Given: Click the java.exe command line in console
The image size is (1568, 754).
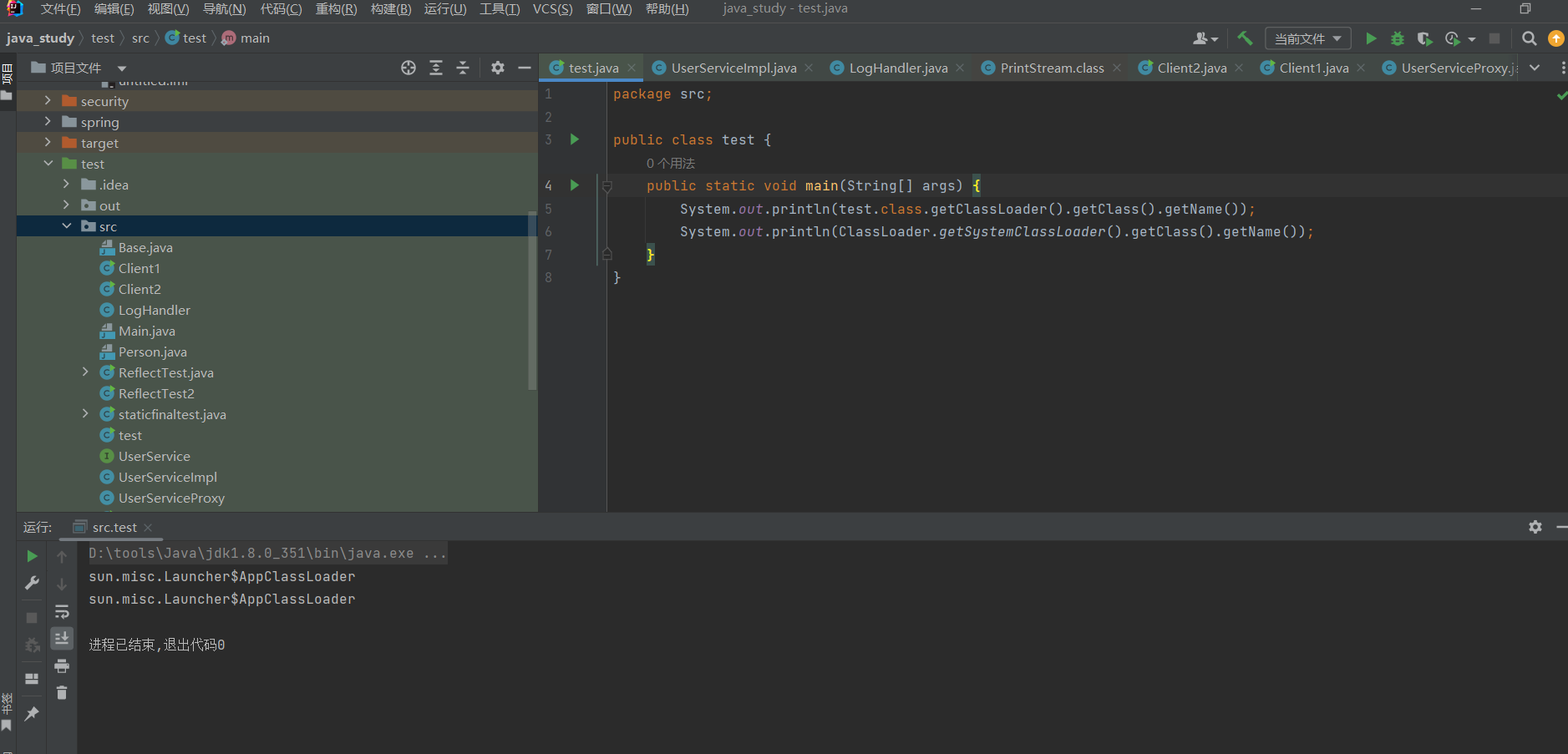Looking at the screenshot, I should point(267,553).
